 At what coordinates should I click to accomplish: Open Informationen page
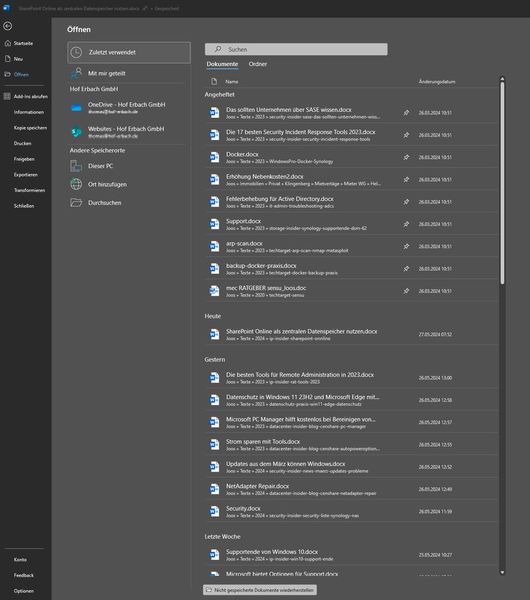point(28,112)
